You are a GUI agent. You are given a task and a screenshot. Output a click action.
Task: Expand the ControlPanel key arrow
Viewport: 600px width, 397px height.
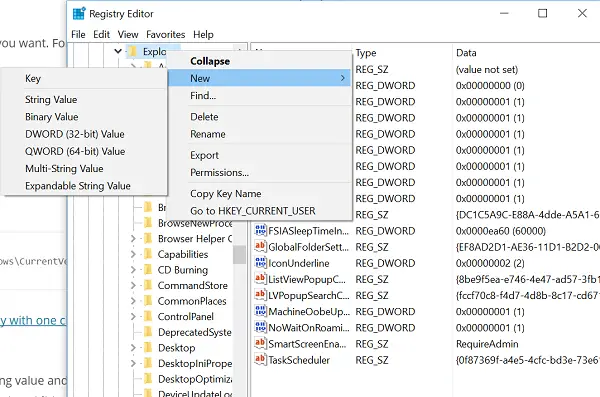click(x=133, y=317)
